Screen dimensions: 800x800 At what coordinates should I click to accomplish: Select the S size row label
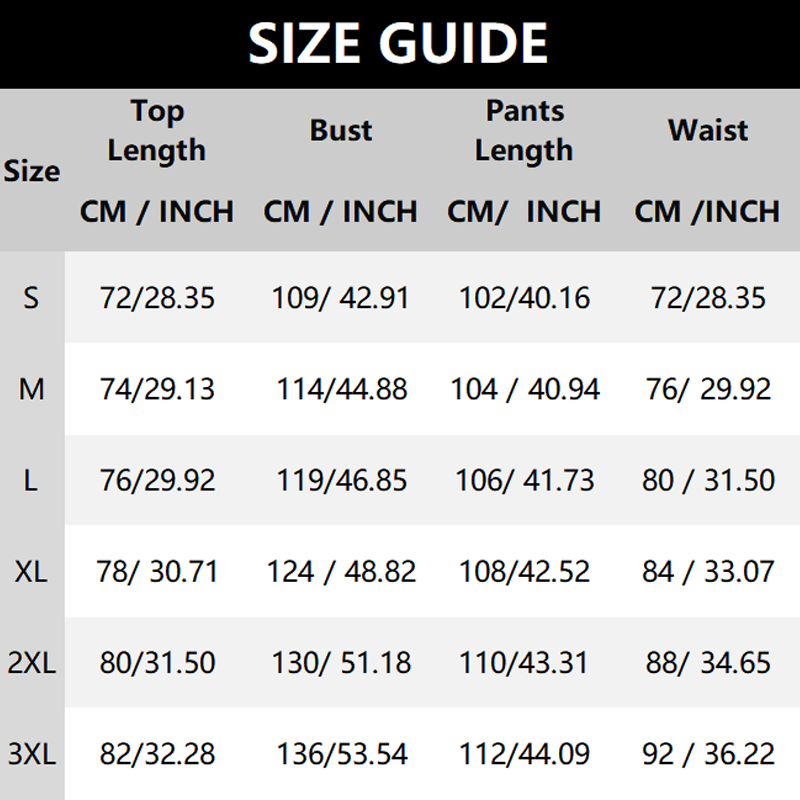[32, 298]
